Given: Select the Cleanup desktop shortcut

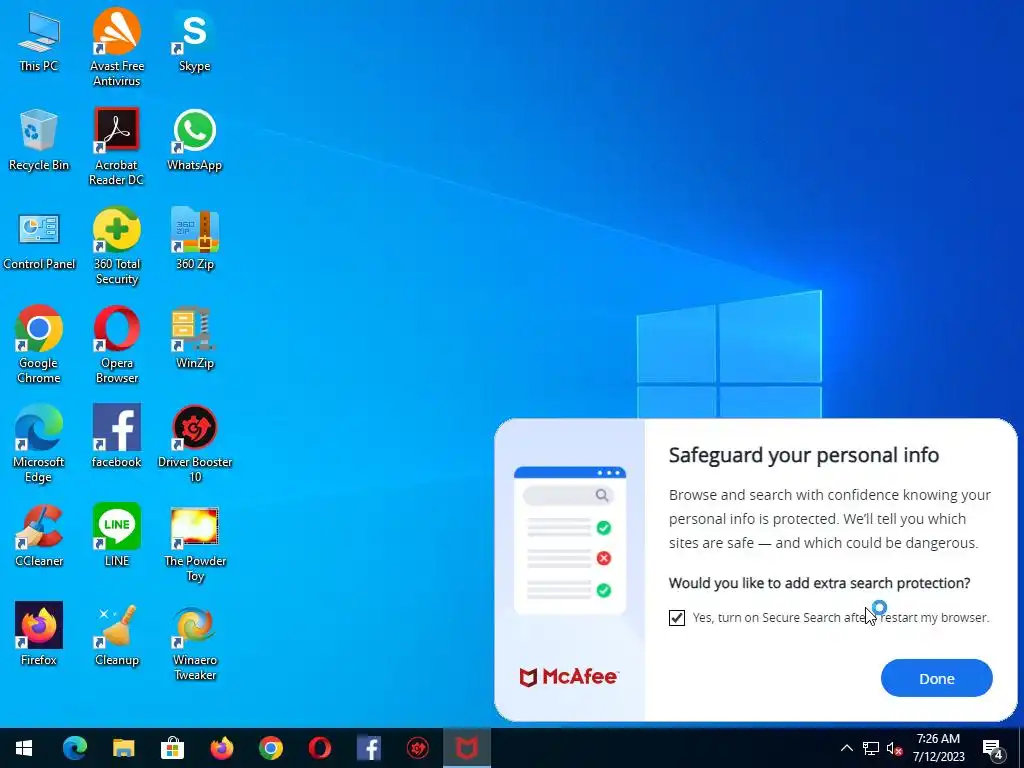Looking at the screenshot, I should point(116,635).
